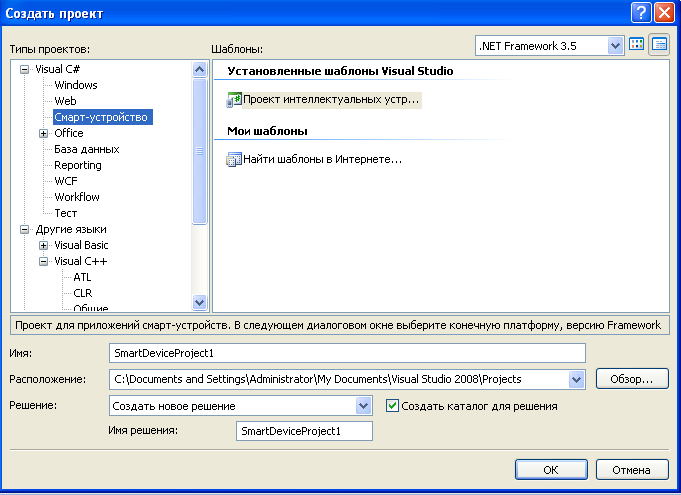This screenshot has height=495, width=681.
Task: Expand the Visual Basic tree node
Action: (x=43, y=245)
